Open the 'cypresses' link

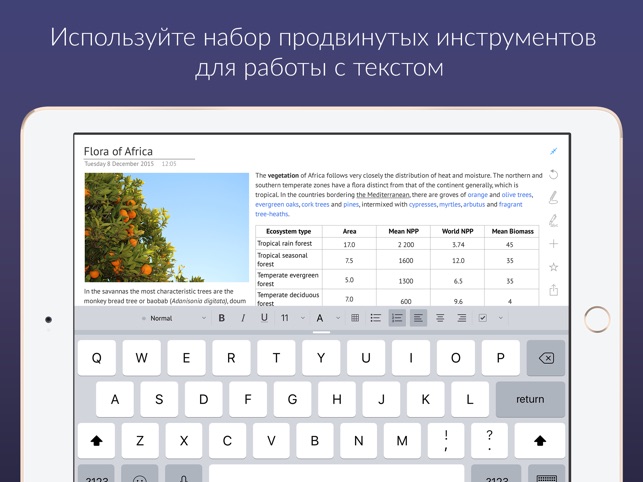[x=422, y=204]
